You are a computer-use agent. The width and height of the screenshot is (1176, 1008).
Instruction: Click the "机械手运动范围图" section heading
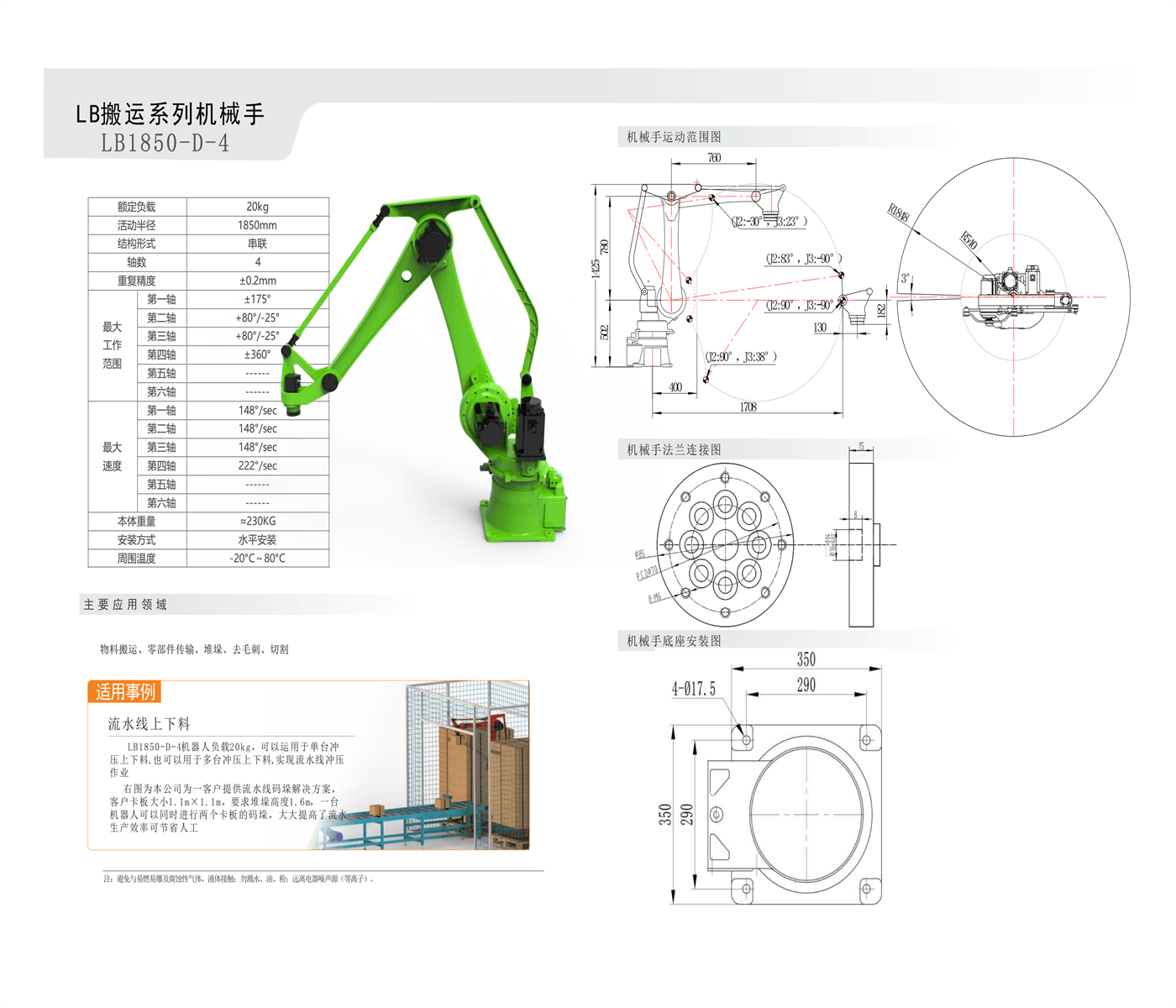click(674, 137)
